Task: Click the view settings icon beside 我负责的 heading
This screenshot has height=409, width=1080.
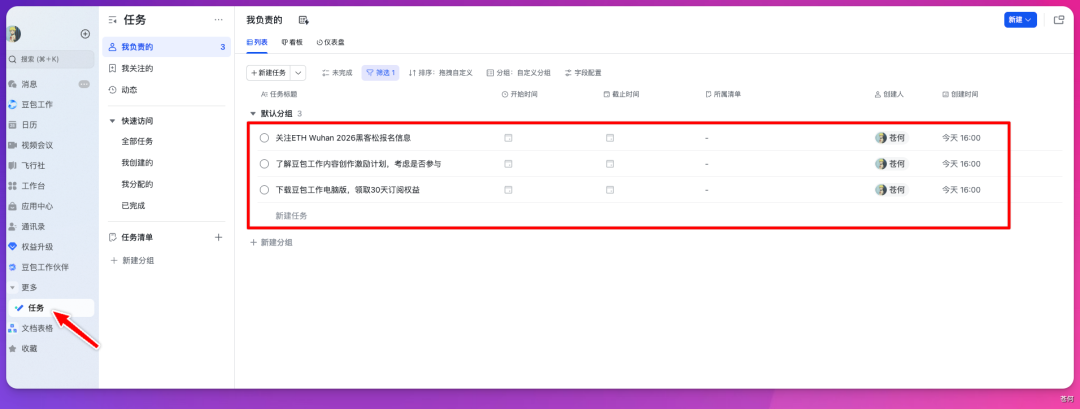Action: coord(303,20)
